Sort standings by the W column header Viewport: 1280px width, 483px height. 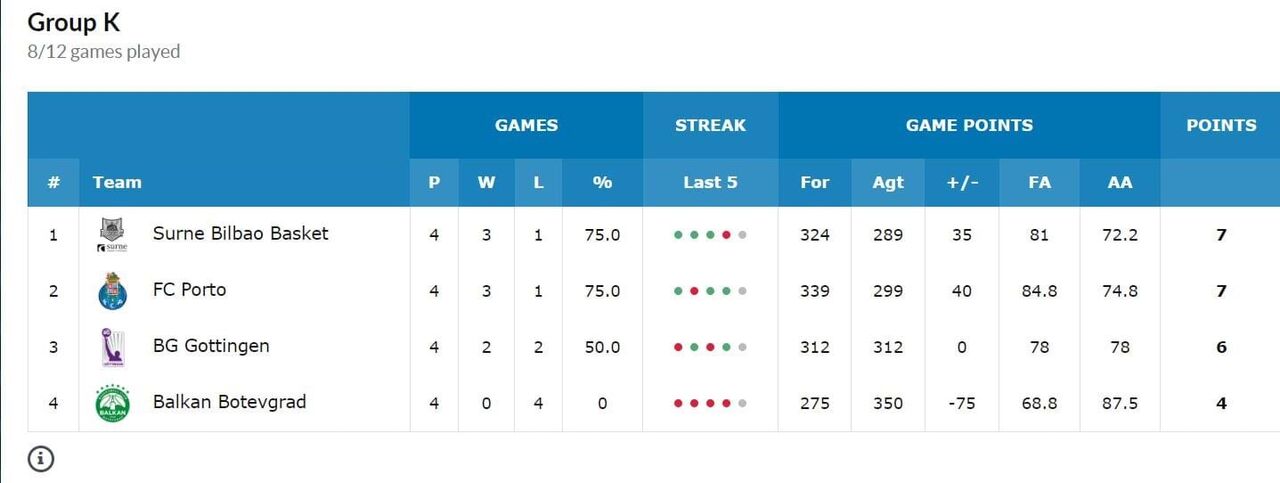486,182
